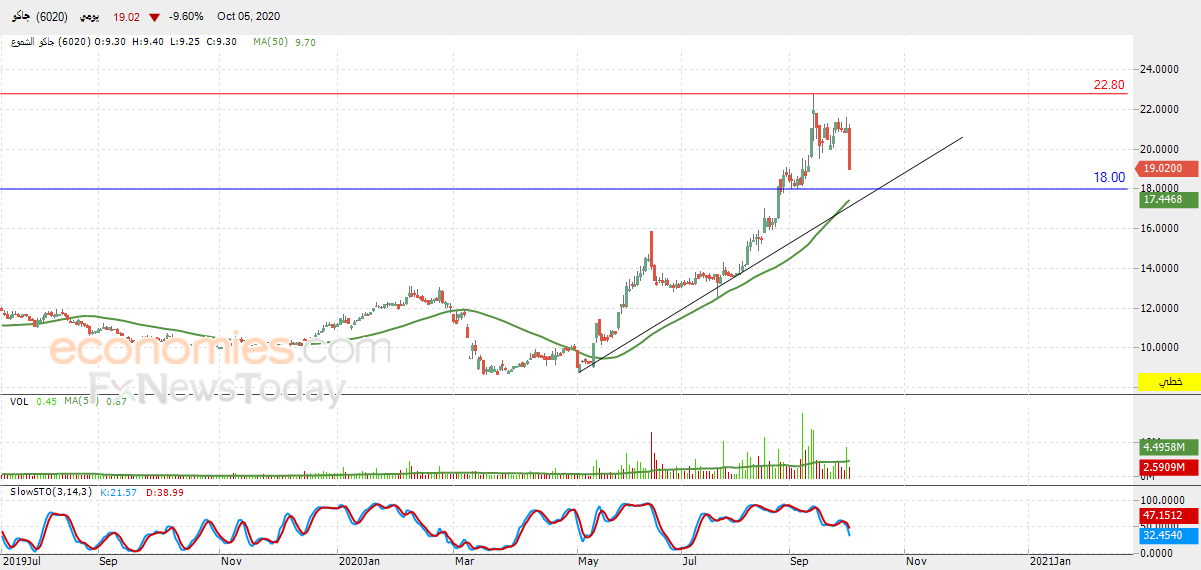Click the green 17.4468 moving average tag
The image size is (1201, 570).
1165,200
